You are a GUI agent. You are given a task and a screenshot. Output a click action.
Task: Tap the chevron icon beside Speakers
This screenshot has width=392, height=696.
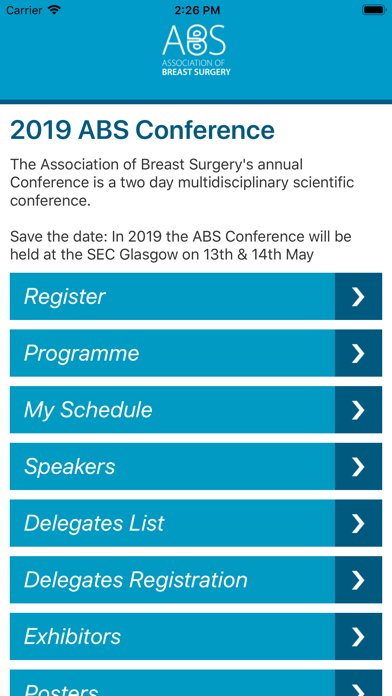pos(358,467)
